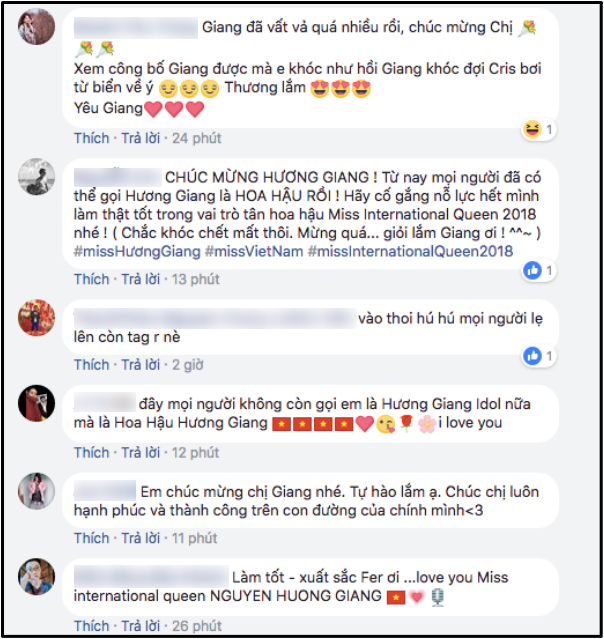Image resolution: width=604 pixels, height=639 pixels.
Task: Reply to the comment posted 24 phút ago
Action: point(141,139)
